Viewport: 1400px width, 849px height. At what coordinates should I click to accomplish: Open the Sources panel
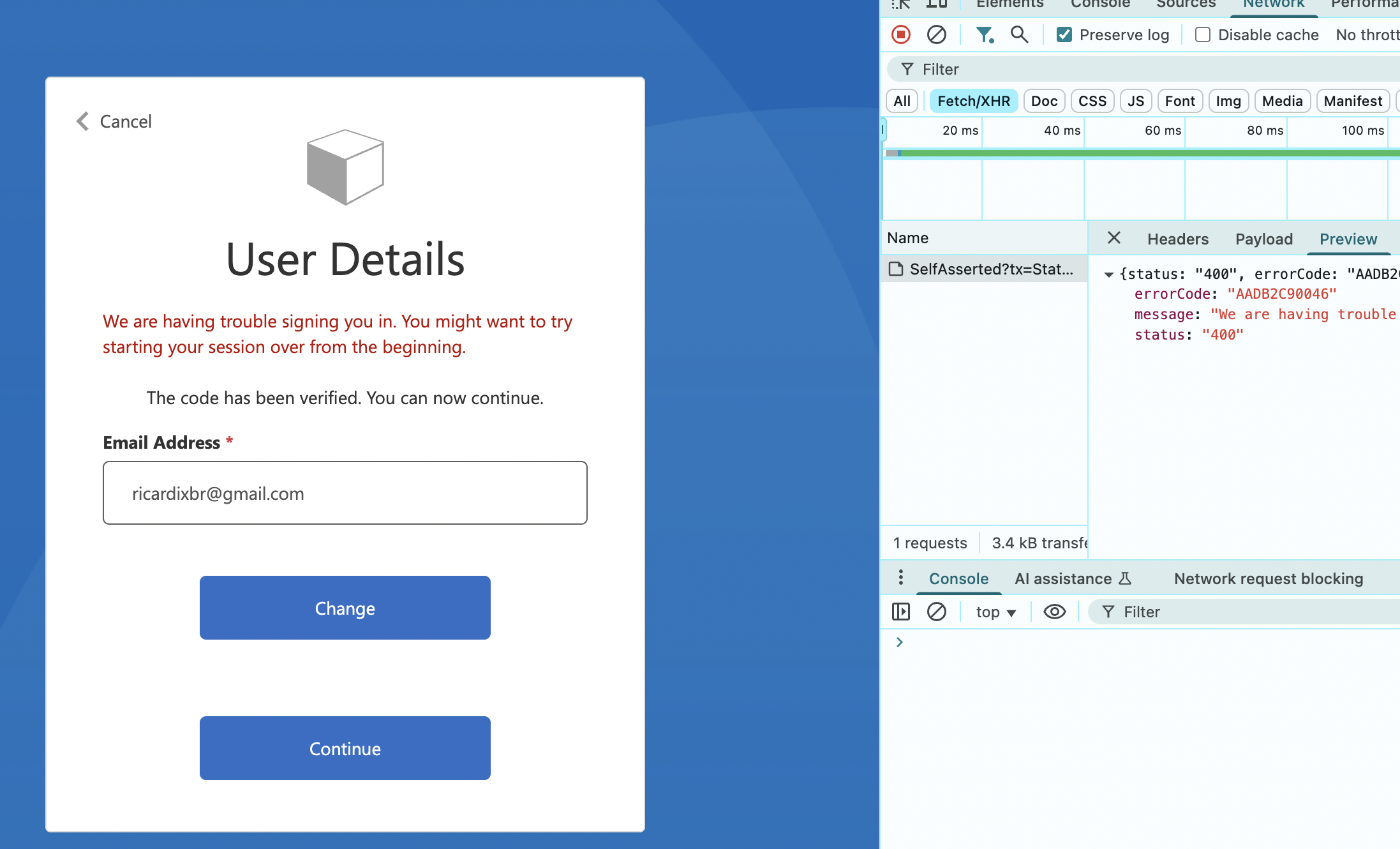point(1185,4)
